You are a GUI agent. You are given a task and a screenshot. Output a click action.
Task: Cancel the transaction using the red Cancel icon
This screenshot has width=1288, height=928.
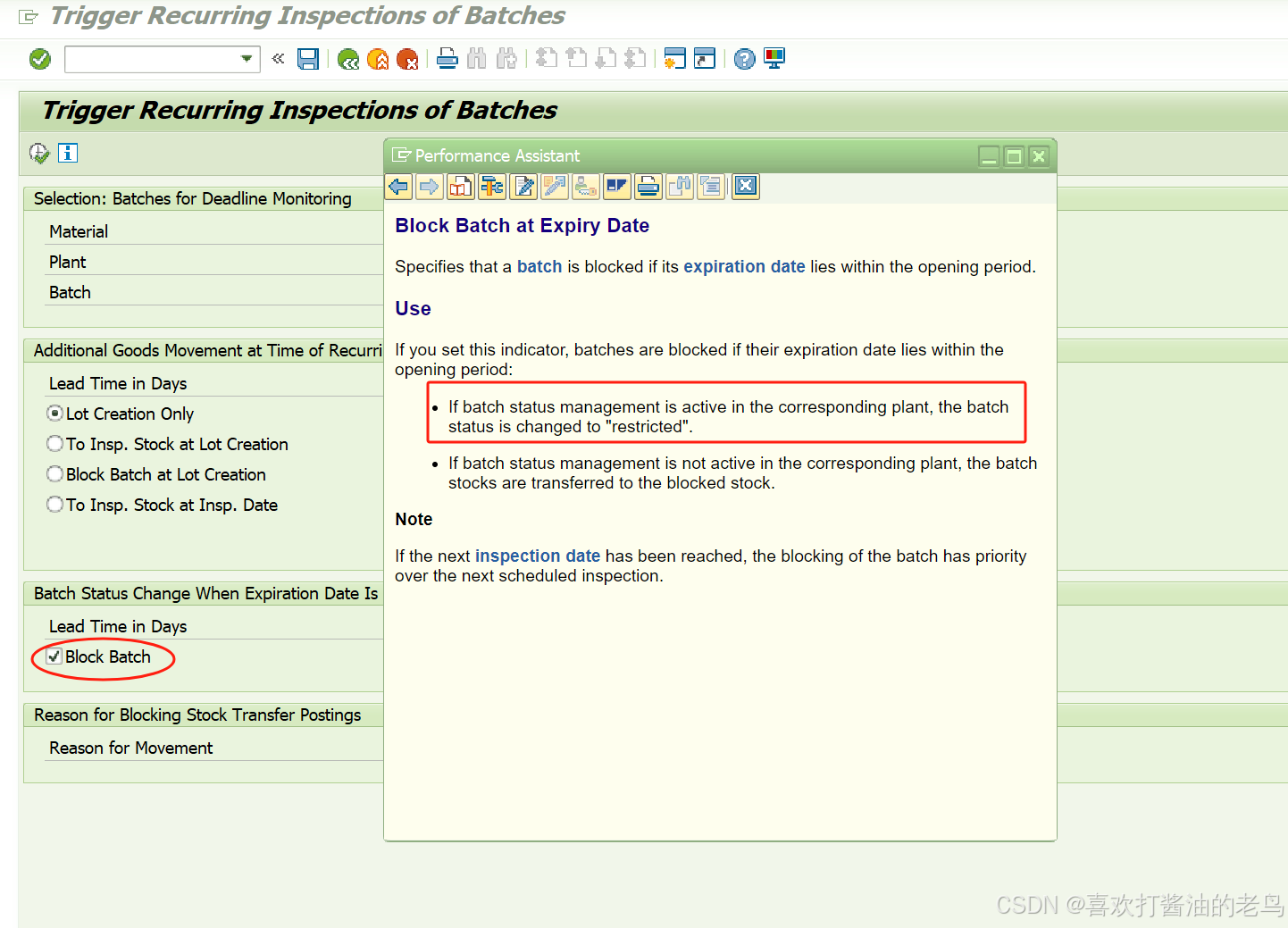407,58
